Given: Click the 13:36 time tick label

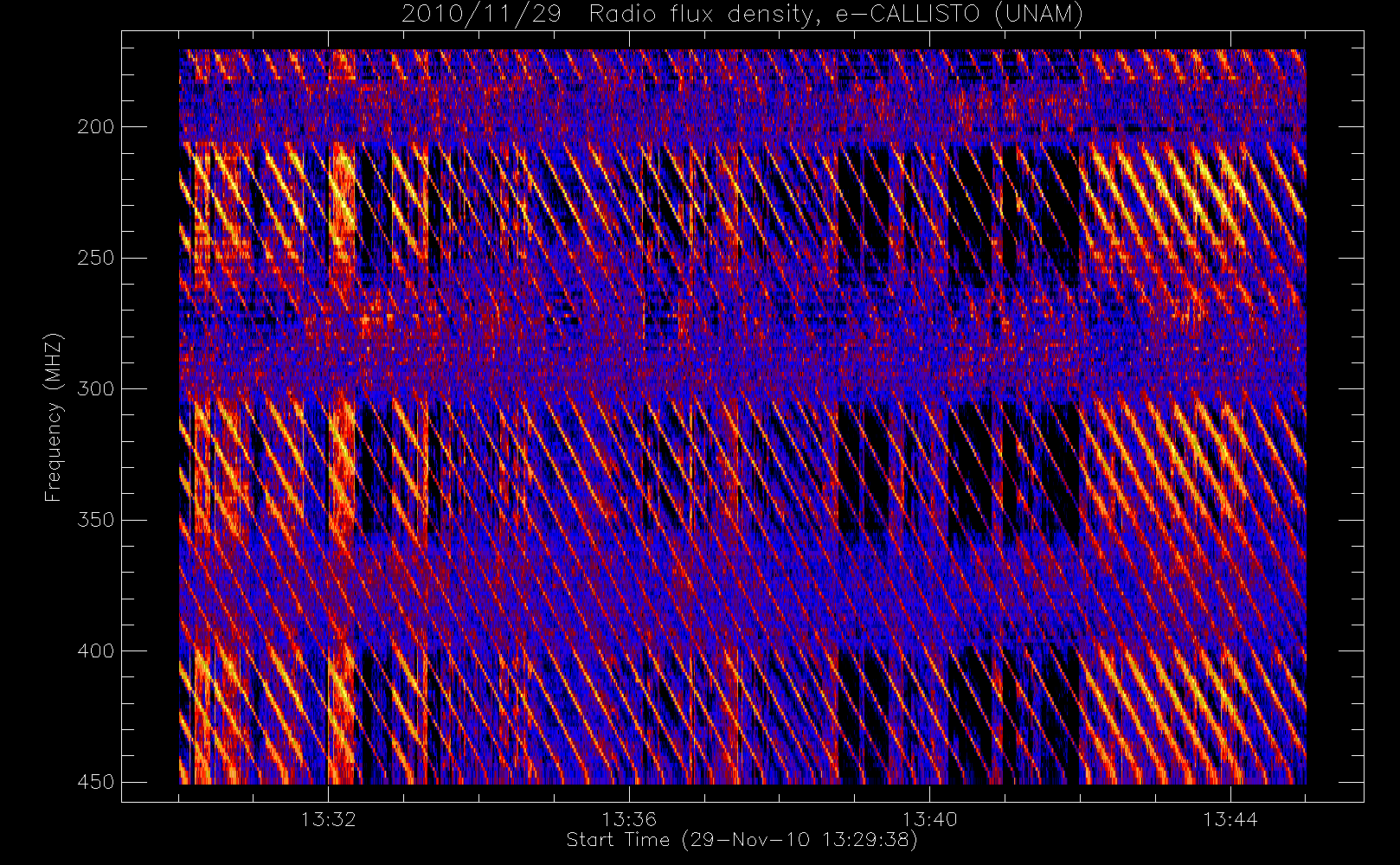Looking at the screenshot, I should click(x=629, y=819).
